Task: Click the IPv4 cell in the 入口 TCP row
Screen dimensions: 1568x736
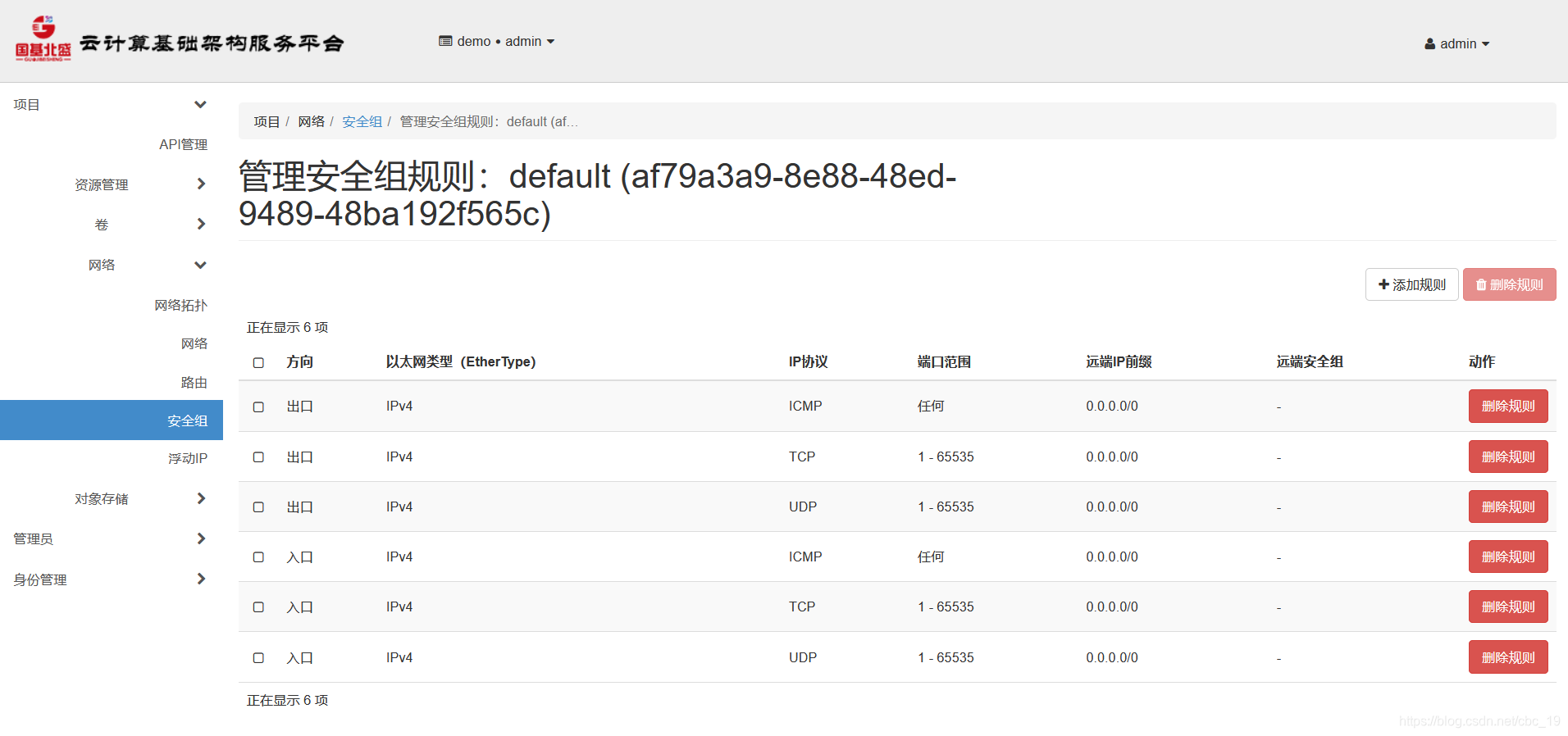Action: coord(399,607)
